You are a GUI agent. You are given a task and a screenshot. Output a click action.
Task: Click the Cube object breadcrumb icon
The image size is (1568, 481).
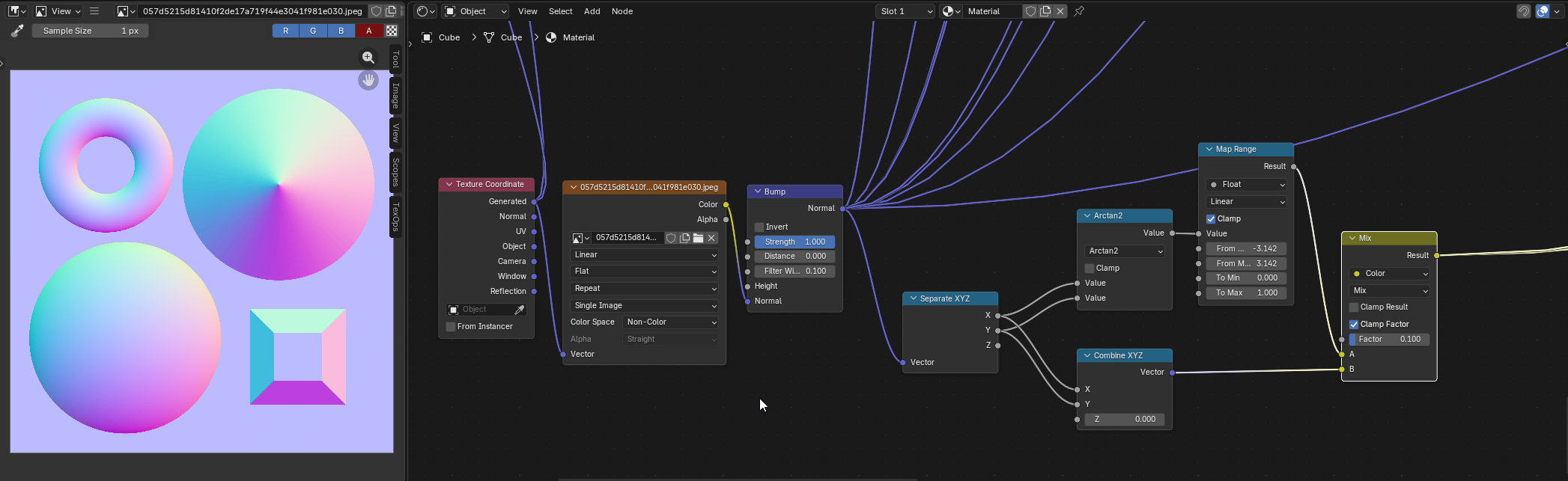427,37
